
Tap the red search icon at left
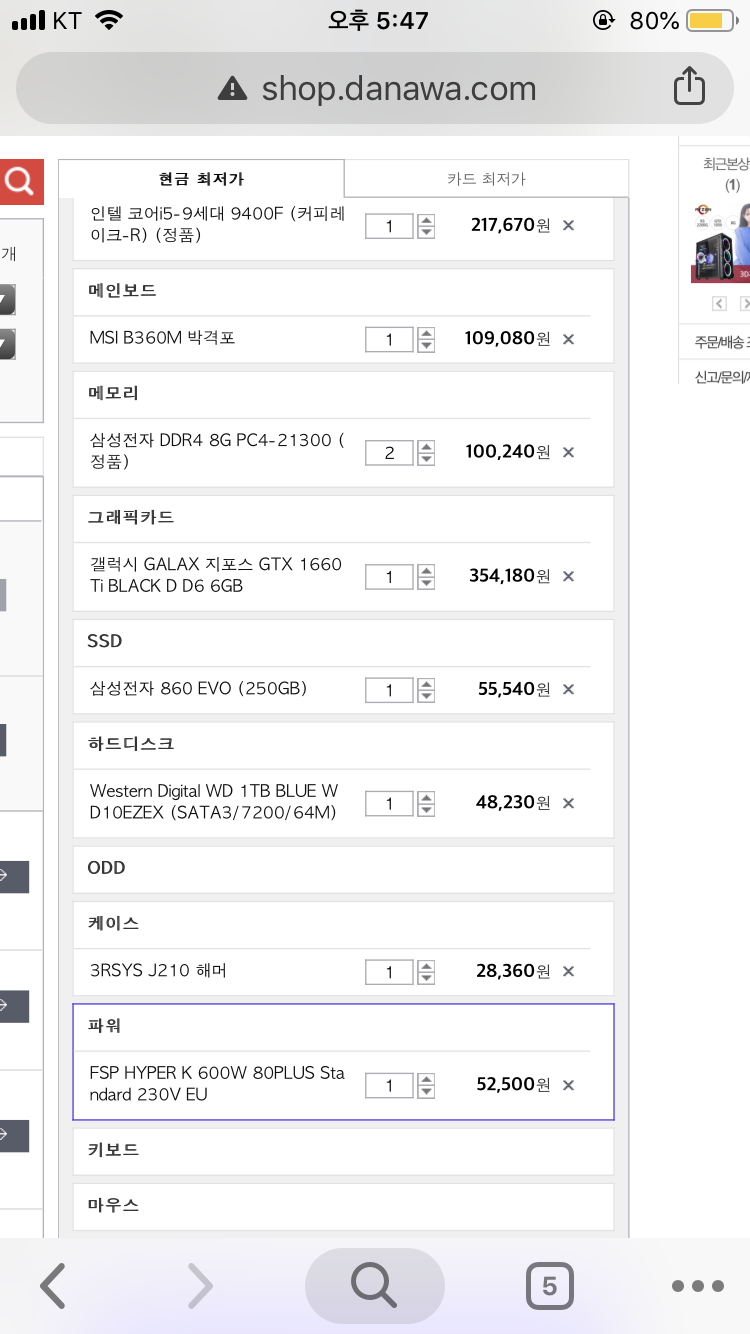click(20, 182)
